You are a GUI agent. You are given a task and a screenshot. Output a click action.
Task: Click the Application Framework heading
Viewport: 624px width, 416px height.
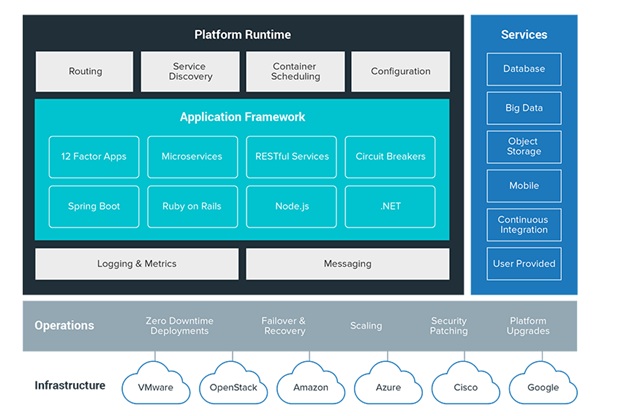(x=242, y=117)
